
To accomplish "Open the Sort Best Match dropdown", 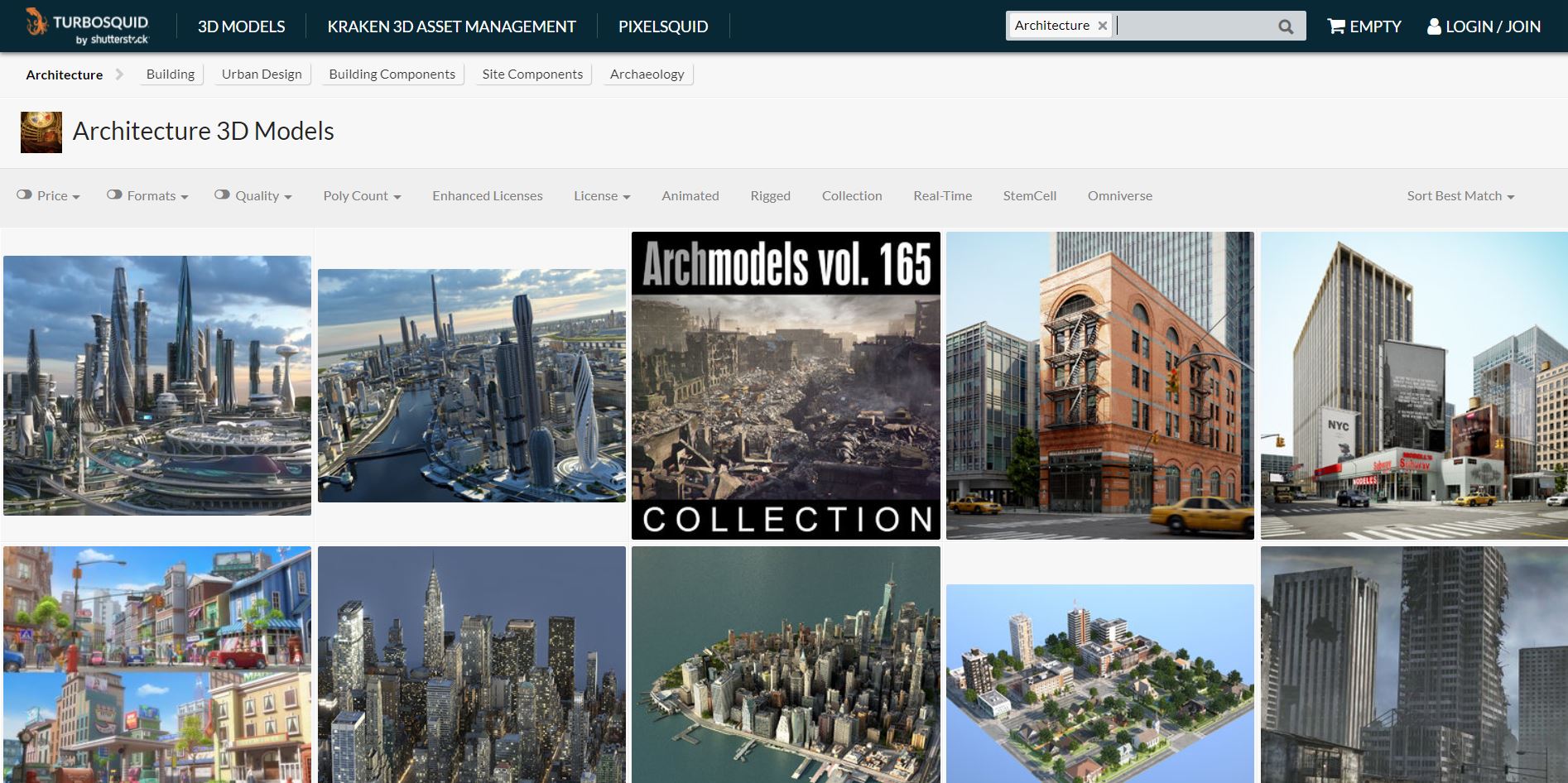I will click(x=1460, y=196).
